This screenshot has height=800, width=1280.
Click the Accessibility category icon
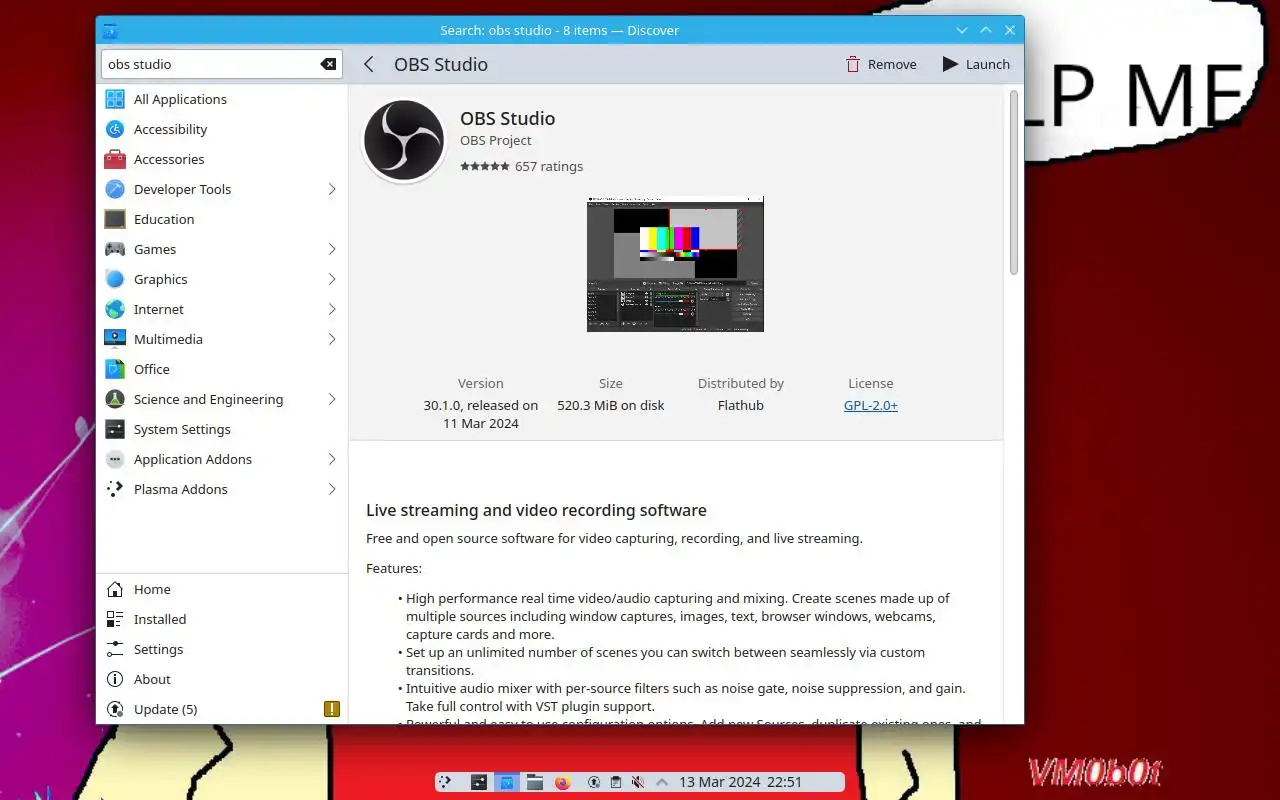click(x=115, y=129)
